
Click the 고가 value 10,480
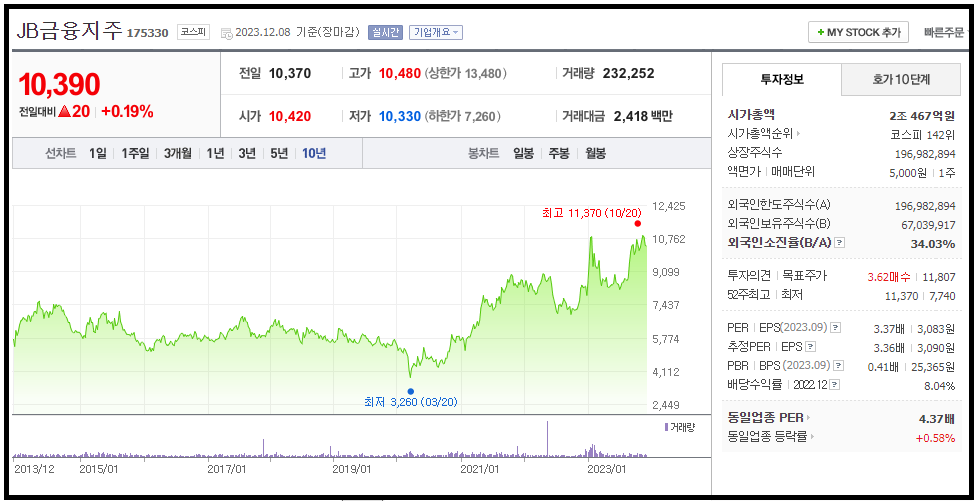pyautogui.click(x=400, y=74)
